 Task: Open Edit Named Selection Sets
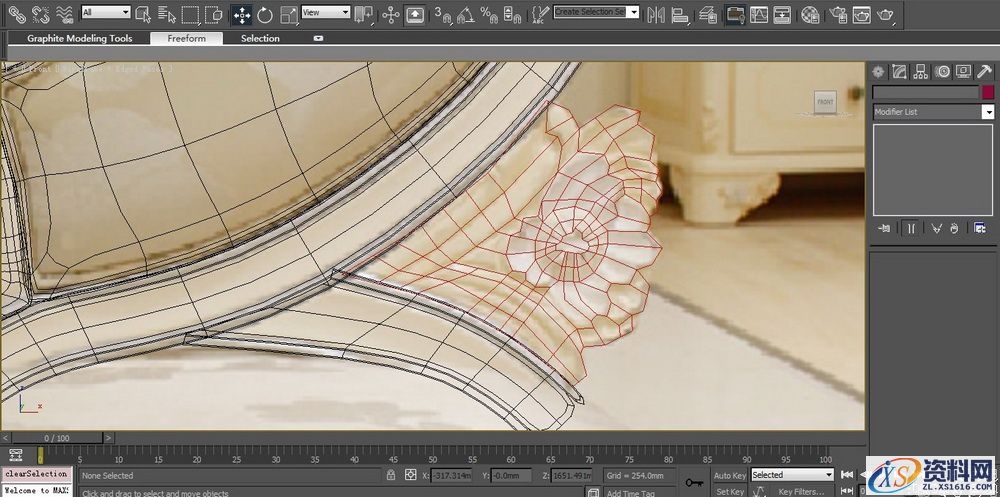tap(540, 14)
